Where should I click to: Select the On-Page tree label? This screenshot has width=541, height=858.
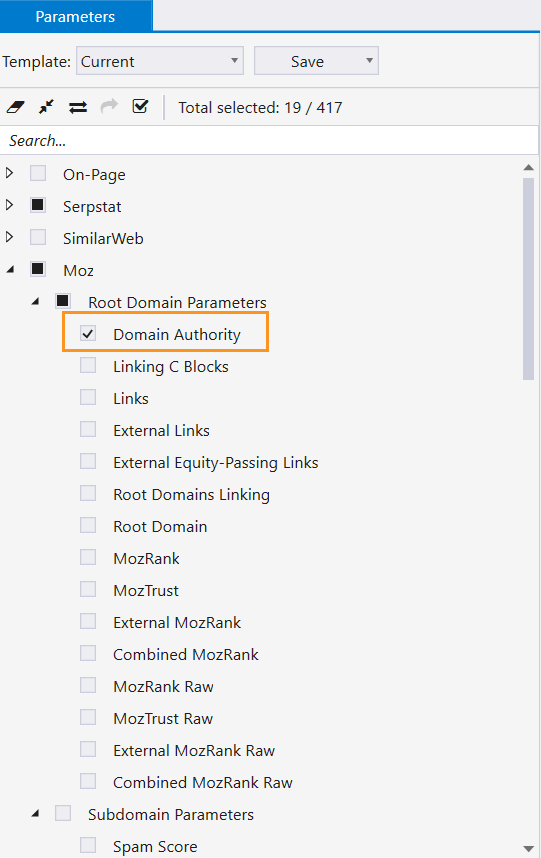tap(94, 175)
